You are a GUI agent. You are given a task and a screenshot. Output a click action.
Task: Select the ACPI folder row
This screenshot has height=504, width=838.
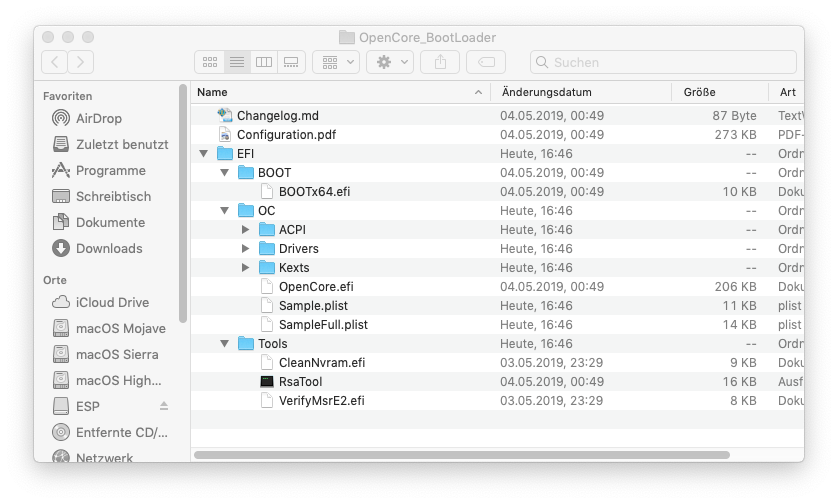click(x=498, y=230)
